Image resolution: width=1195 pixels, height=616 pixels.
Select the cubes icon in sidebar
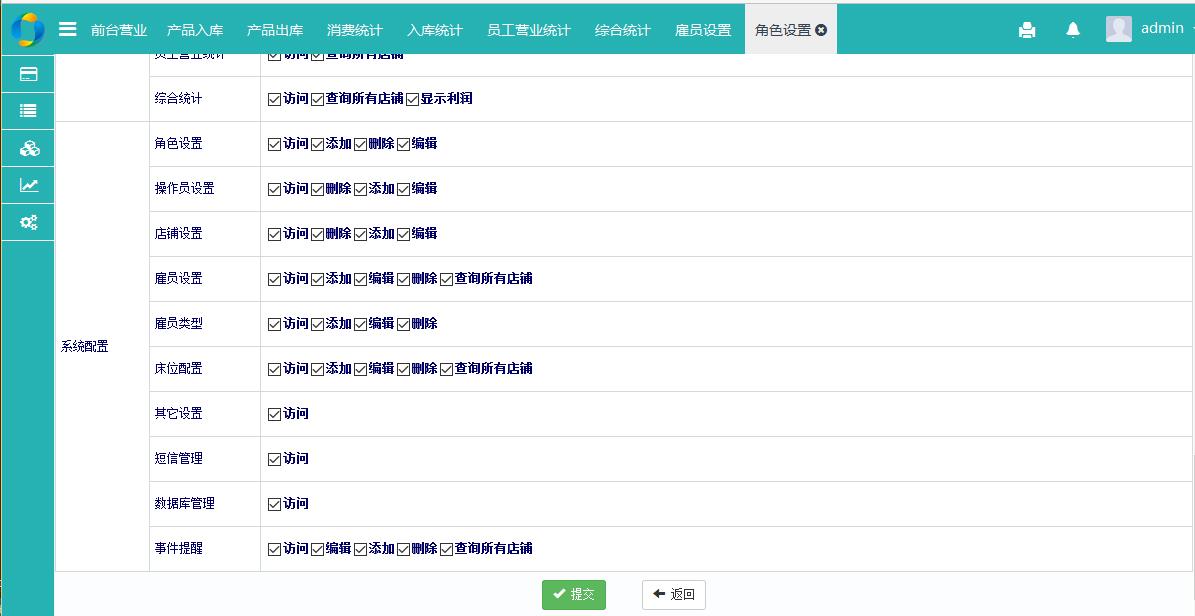click(x=29, y=149)
